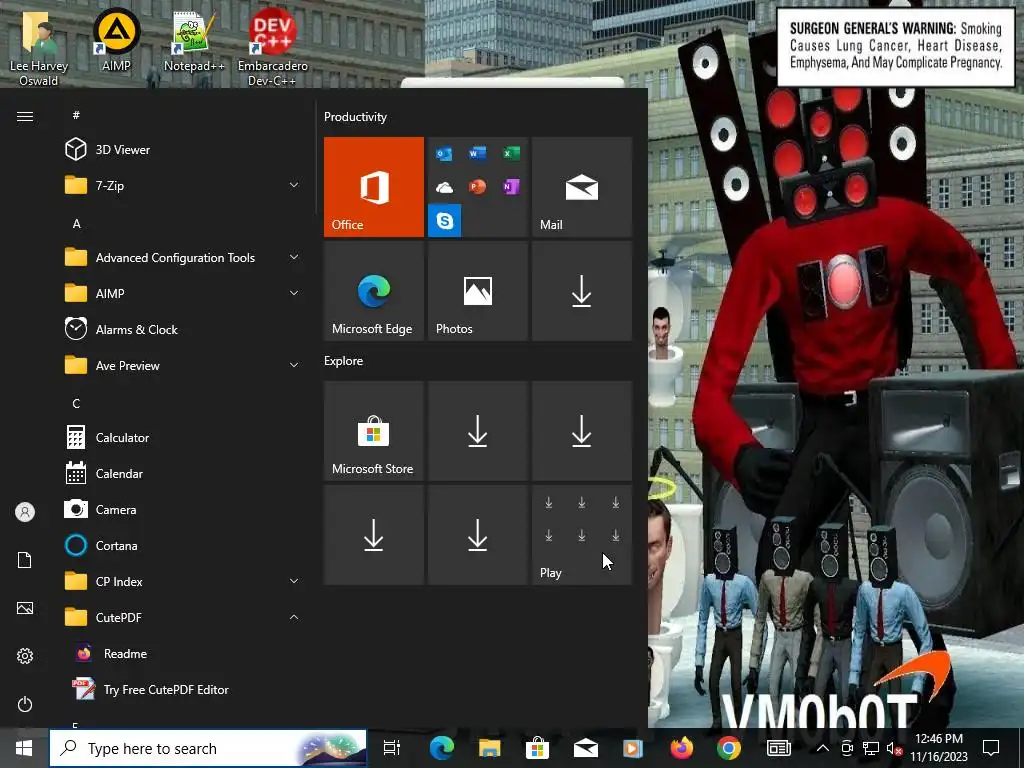Launch Cortana from the app list

(180, 545)
